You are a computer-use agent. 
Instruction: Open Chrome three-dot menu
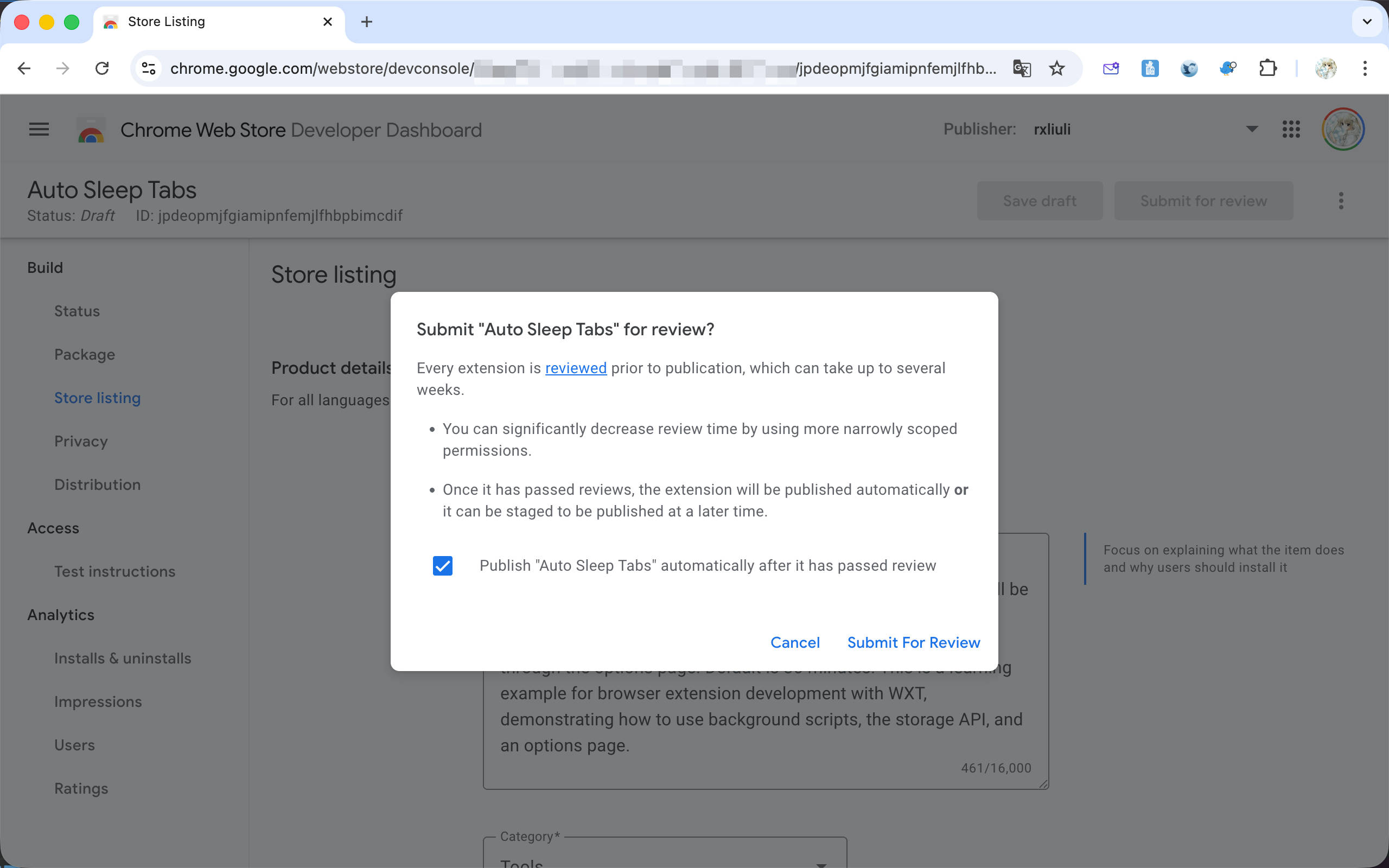[x=1365, y=68]
